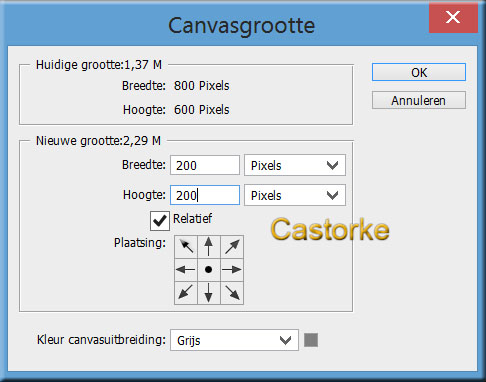Anchor canvas to bottom-center down arrow

209,293
